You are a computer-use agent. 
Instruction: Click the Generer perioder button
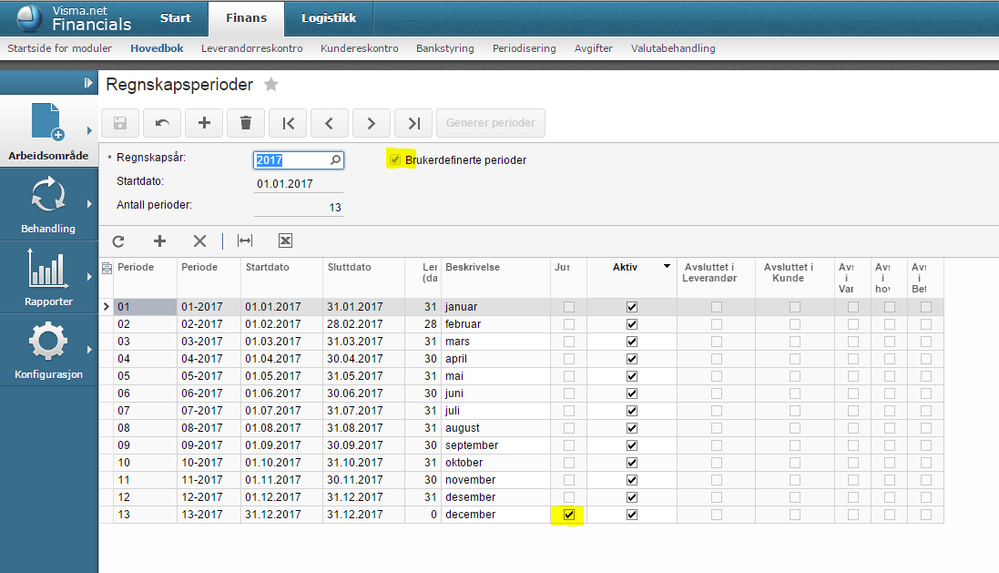point(491,123)
